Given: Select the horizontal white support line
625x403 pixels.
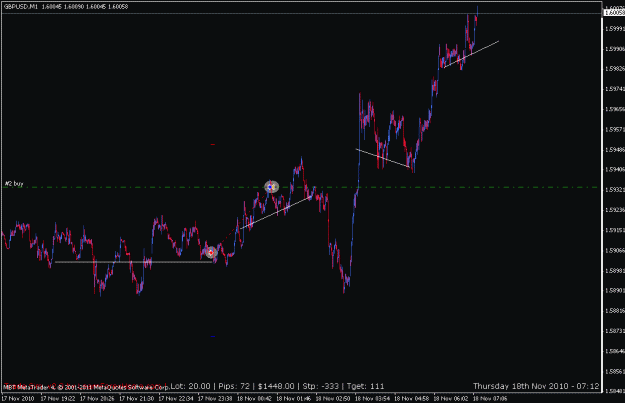Looking at the screenshot, I should point(133,262).
